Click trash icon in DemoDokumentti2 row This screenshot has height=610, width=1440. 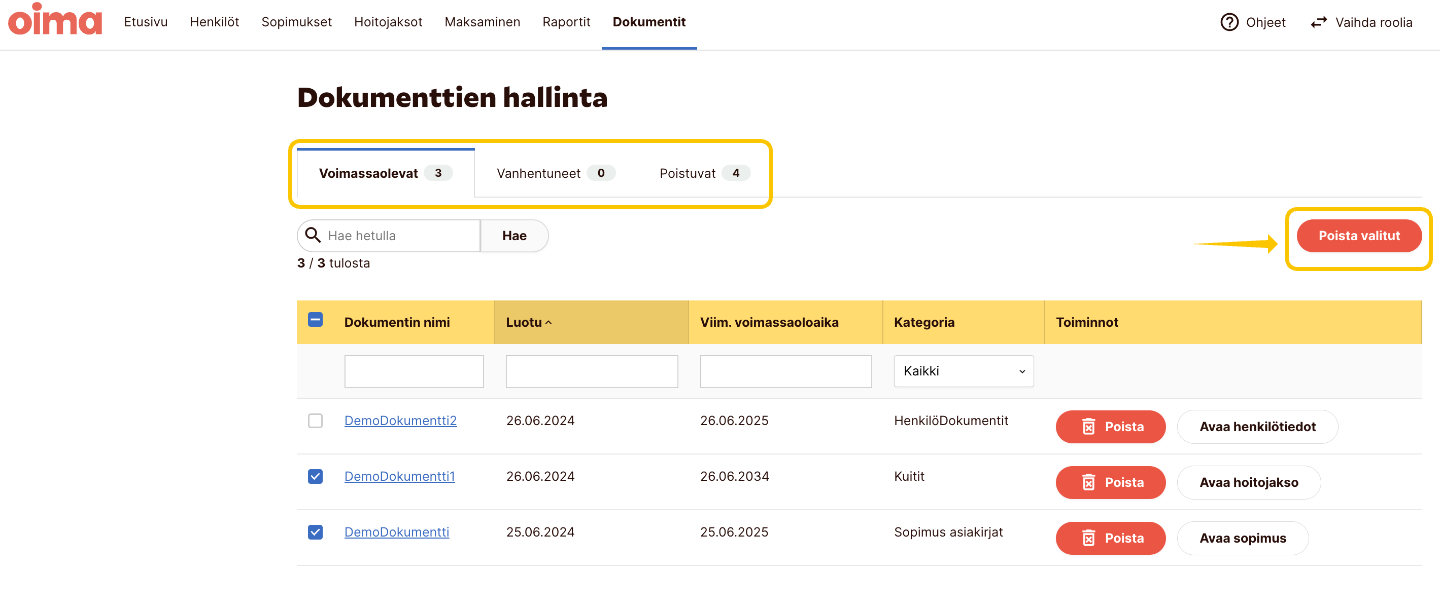[1089, 427]
